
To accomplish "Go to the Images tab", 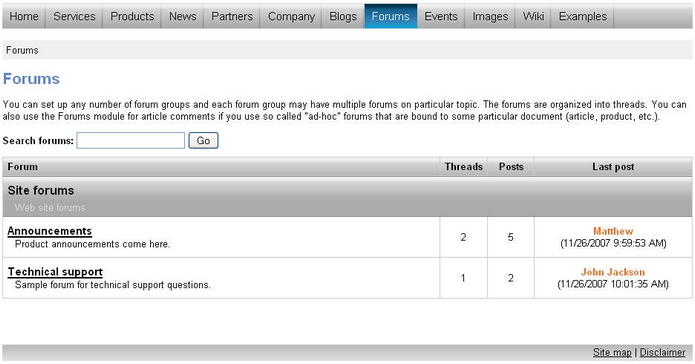I will pos(490,16).
